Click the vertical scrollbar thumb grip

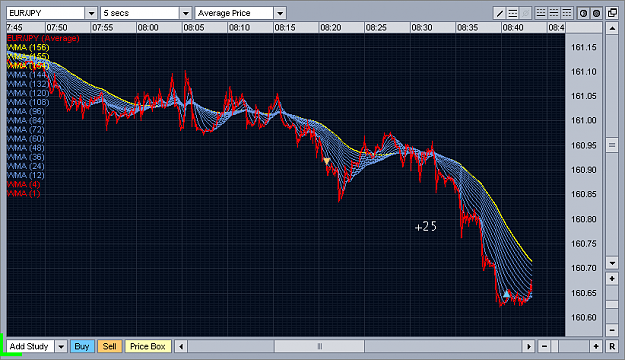612,145
